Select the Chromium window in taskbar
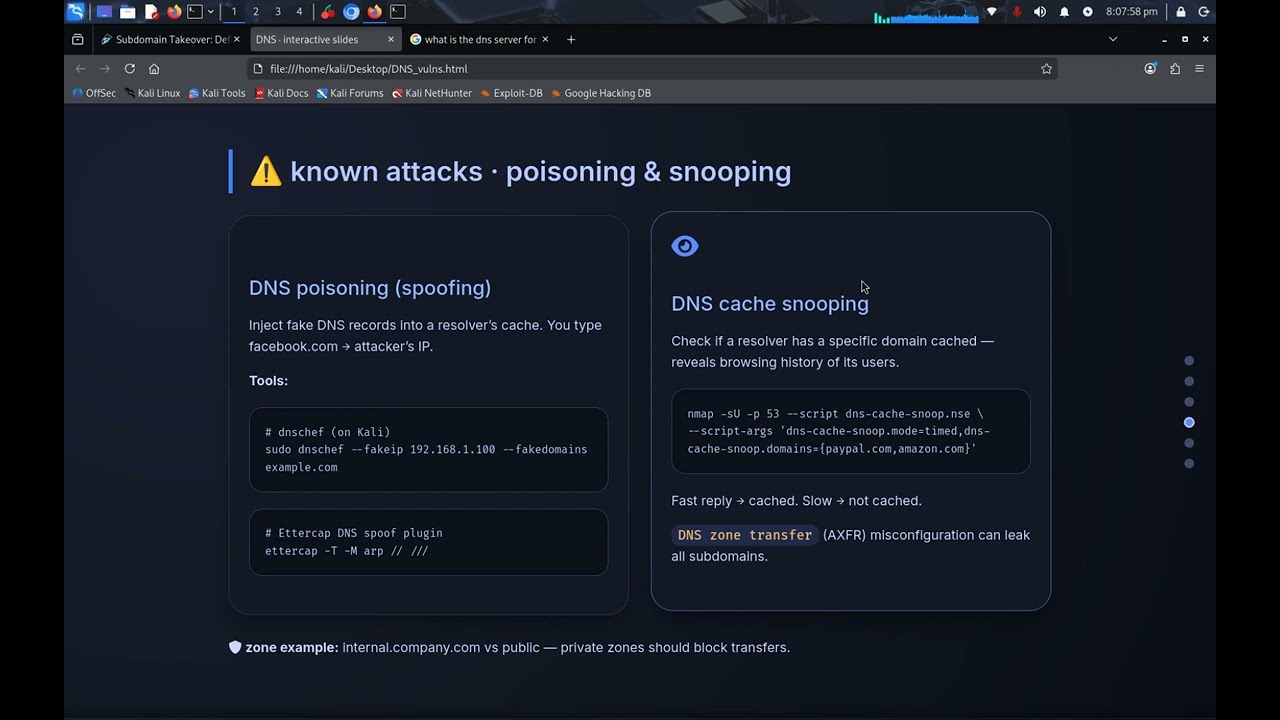 click(351, 12)
